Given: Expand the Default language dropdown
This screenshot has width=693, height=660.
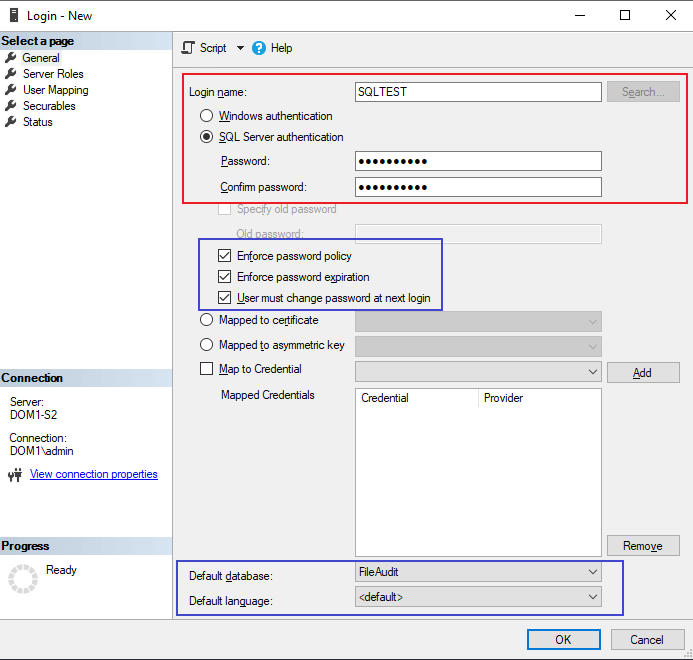Looking at the screenshot, I should 593,597.
